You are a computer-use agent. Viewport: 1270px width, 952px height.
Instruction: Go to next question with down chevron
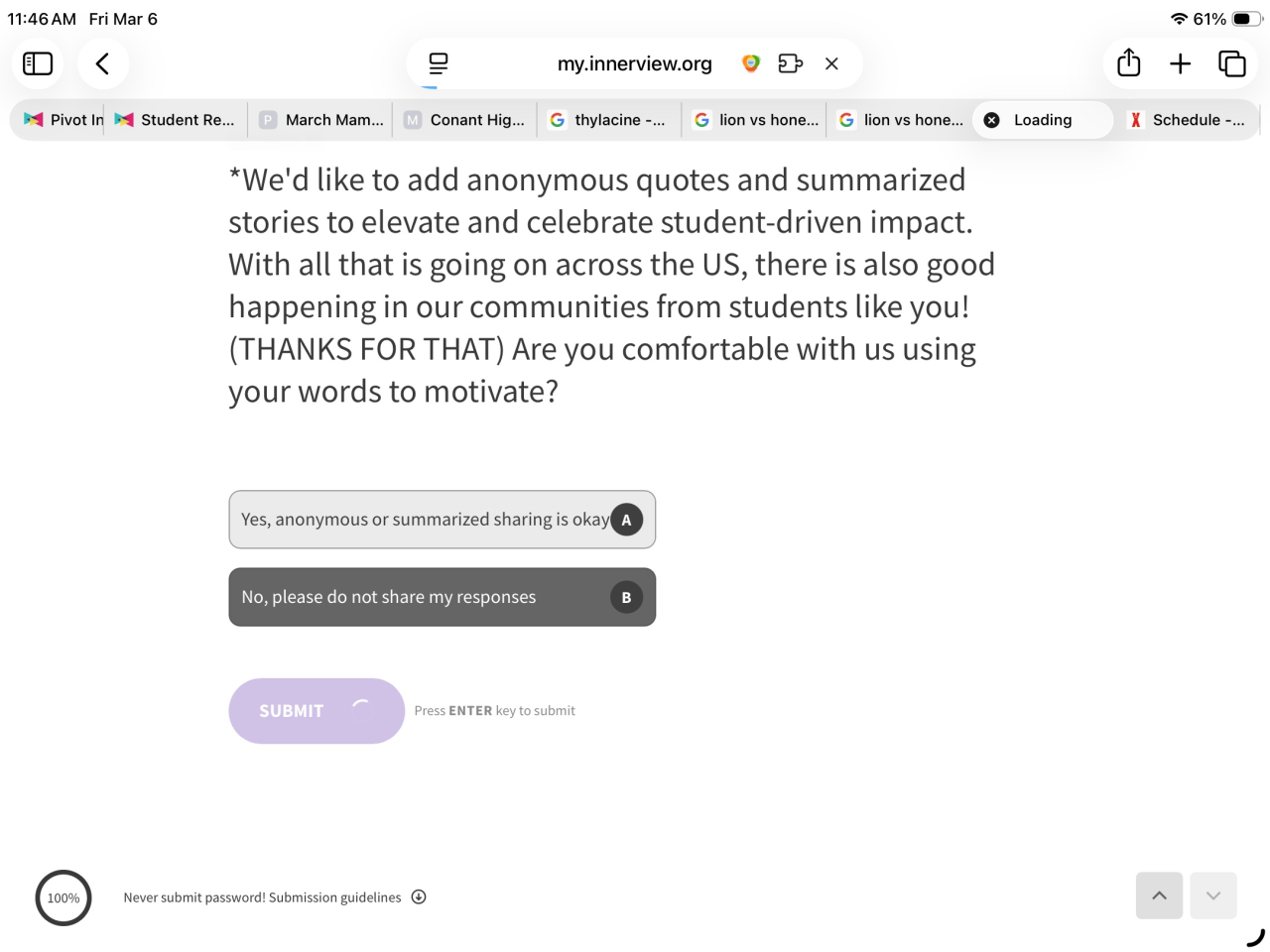pos(1212,895)
